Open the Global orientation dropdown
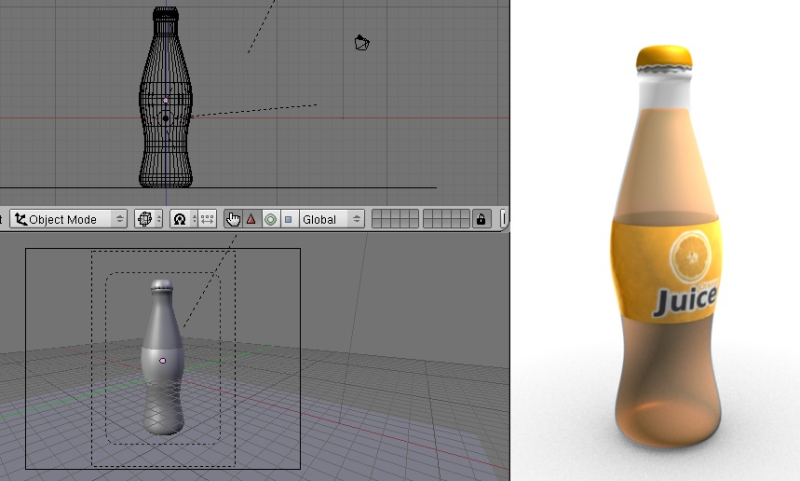Screen dimensions: 800x481 click(332, 219)
